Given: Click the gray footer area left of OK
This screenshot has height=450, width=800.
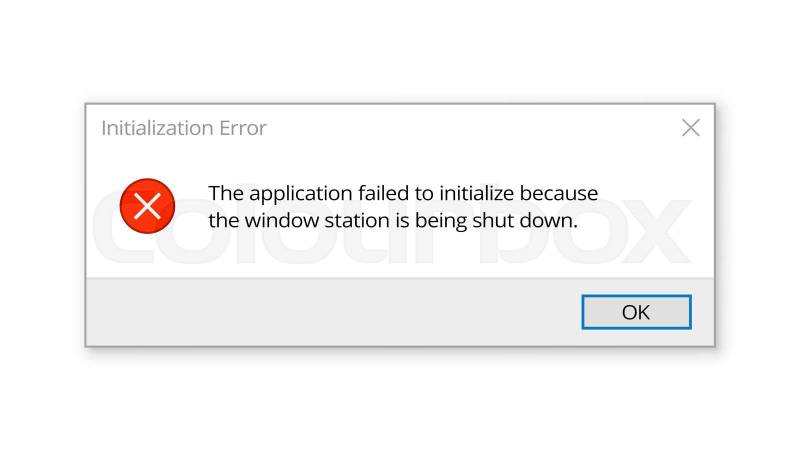Looking at the screenshot, I should (x=330, y=312).
